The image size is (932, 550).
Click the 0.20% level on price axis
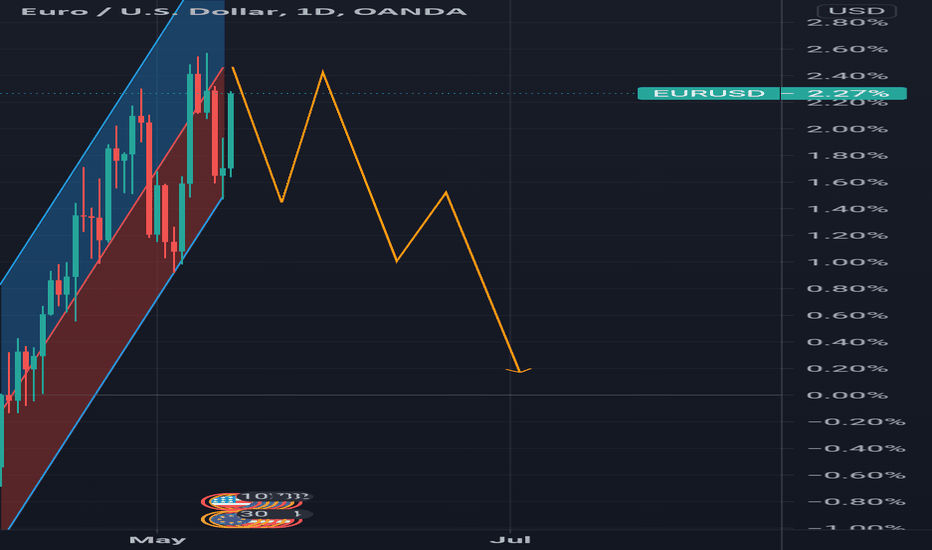(x=847, y=369)
